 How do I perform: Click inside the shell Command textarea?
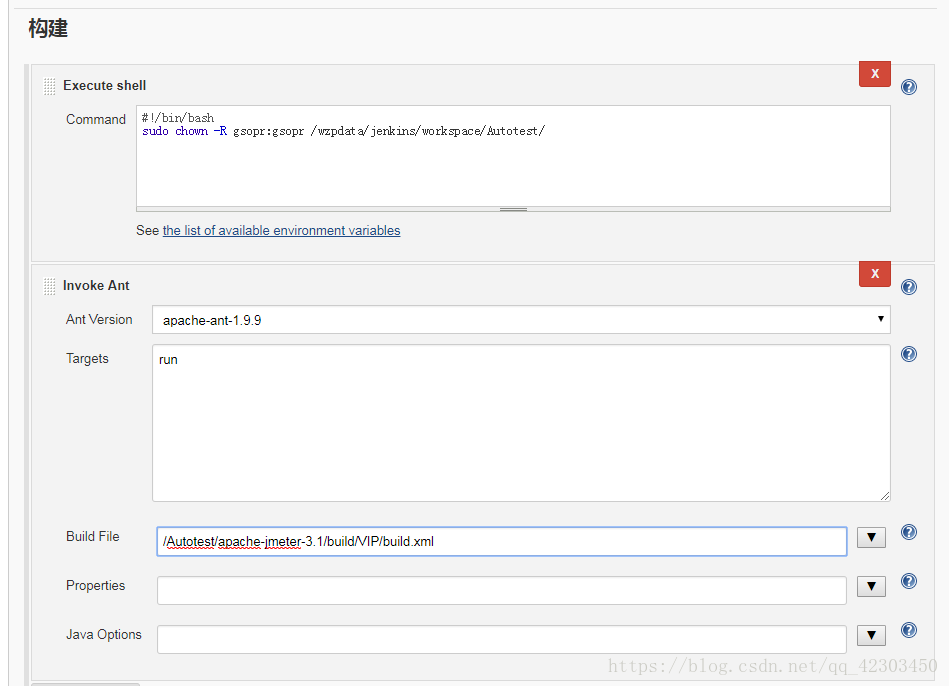[x=513, y=156]
